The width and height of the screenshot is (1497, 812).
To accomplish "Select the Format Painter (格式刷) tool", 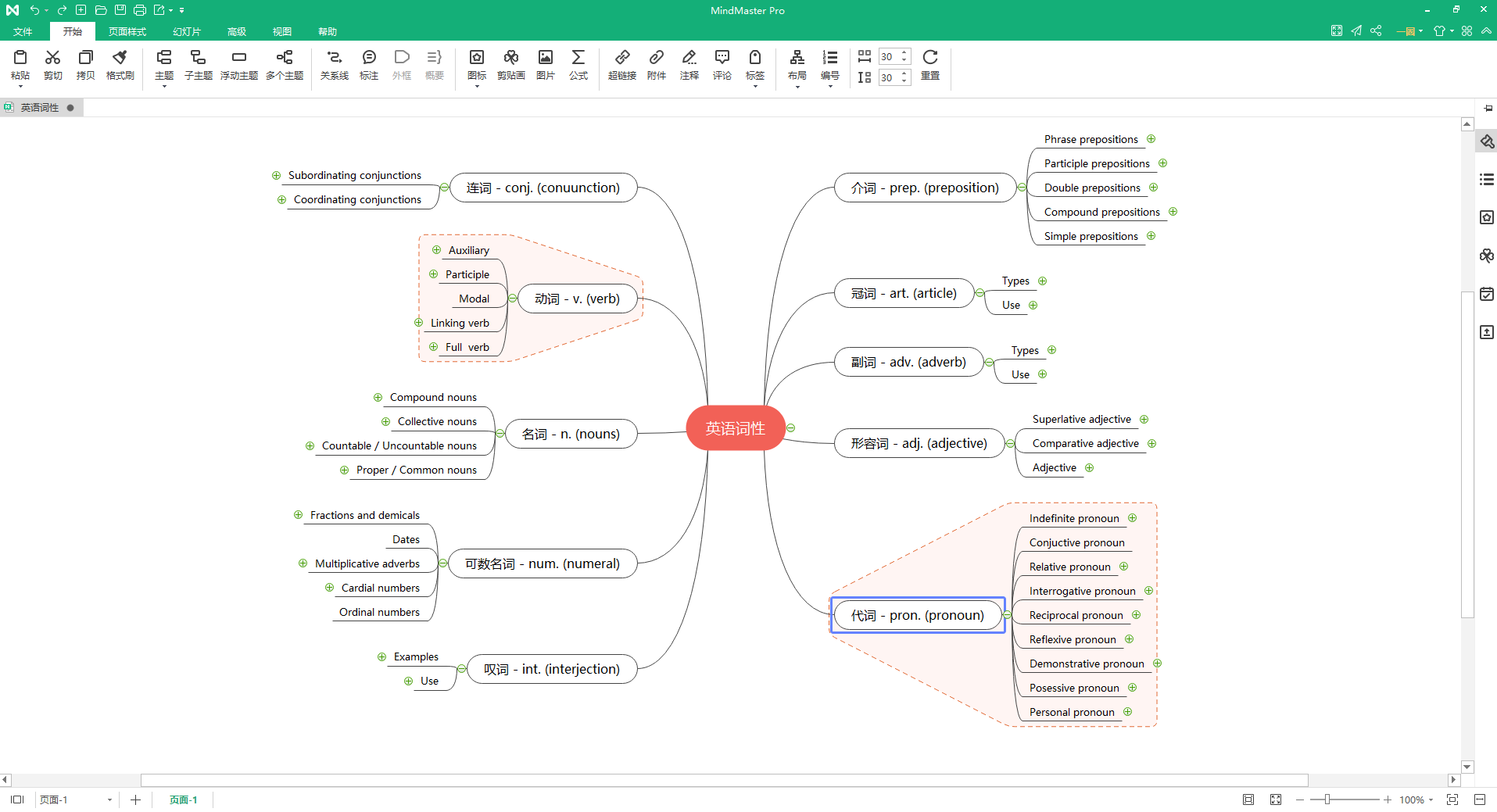I will 120,65.
